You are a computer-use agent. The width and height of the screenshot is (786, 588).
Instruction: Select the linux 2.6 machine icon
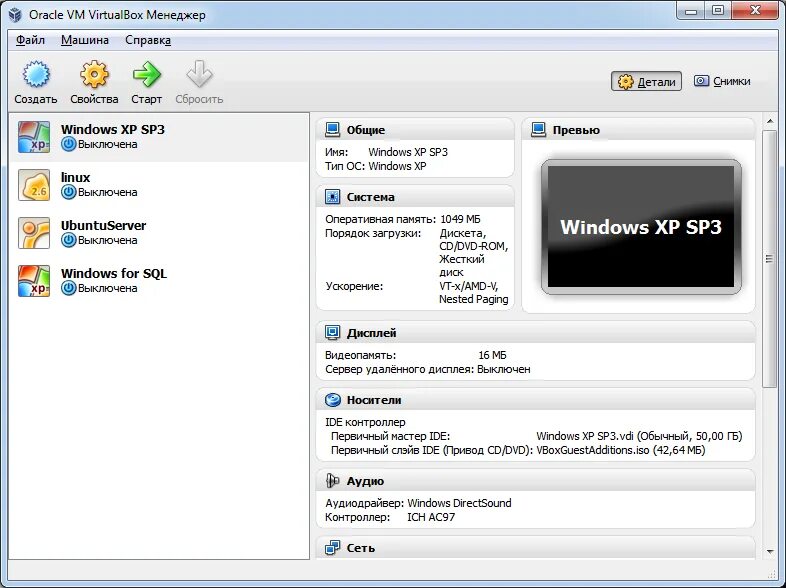click(x=34, y=185)
